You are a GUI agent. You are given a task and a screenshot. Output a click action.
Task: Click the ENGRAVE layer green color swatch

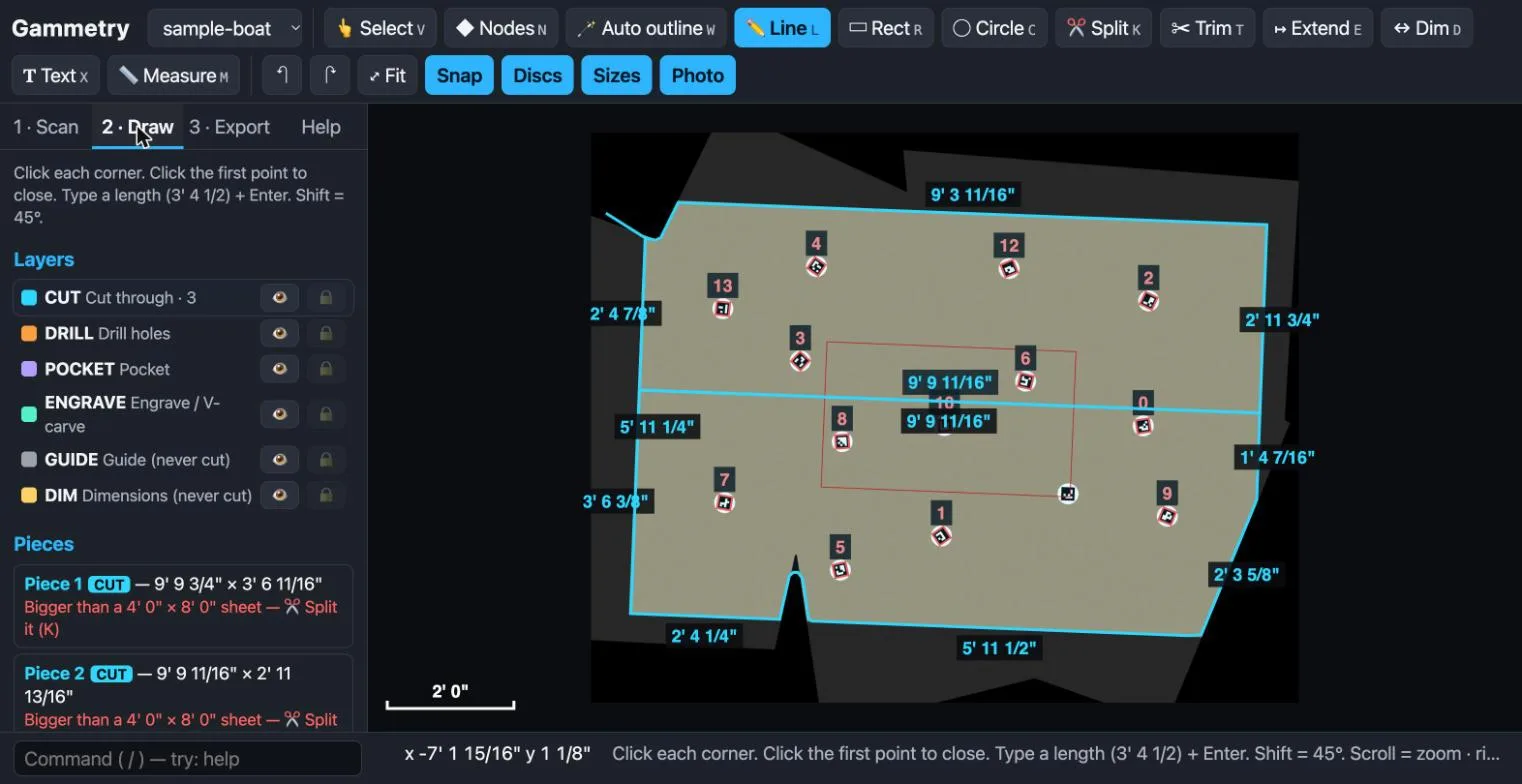29,414
